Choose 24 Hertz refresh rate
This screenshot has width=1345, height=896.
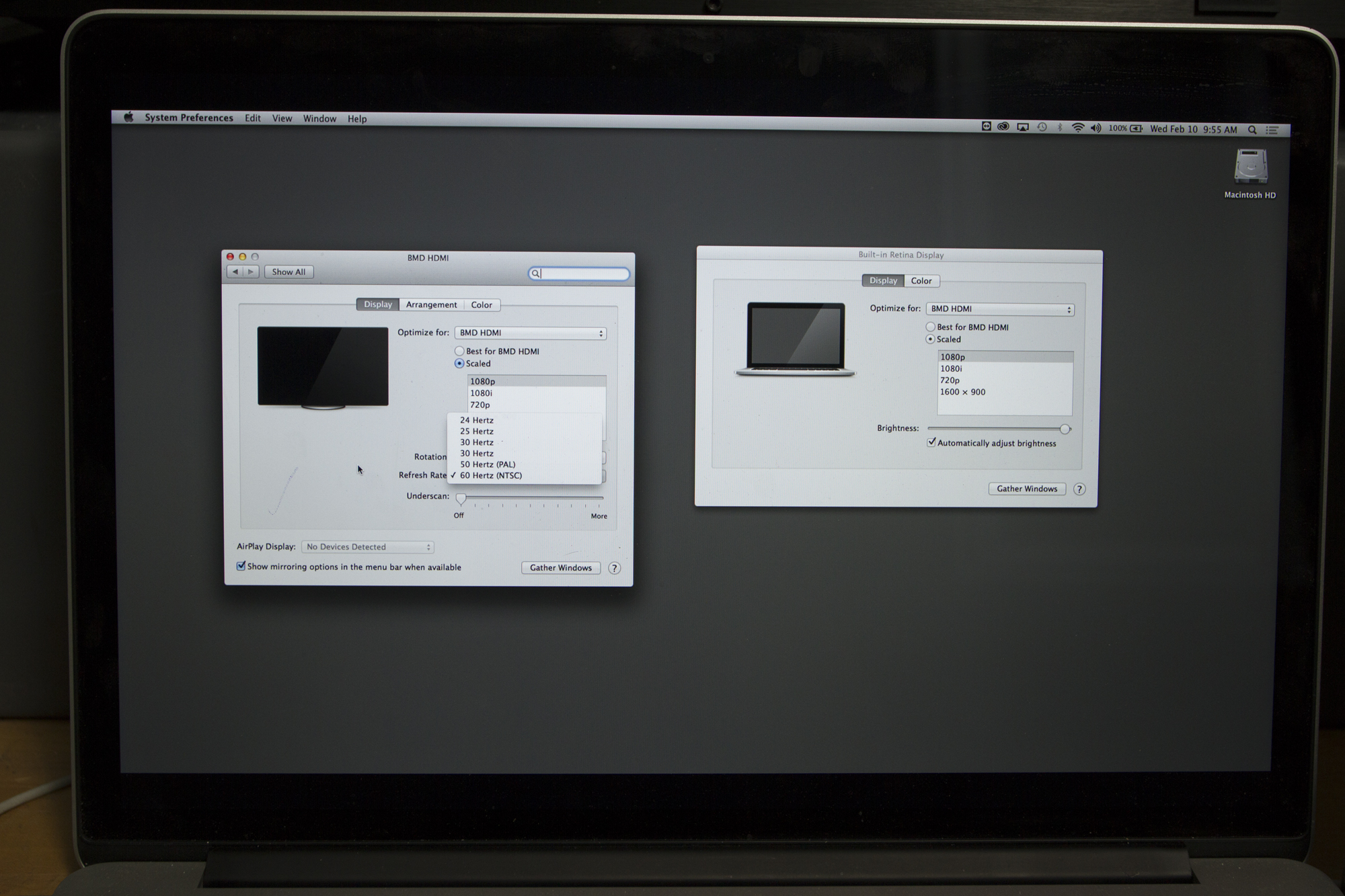click(525, 420)
